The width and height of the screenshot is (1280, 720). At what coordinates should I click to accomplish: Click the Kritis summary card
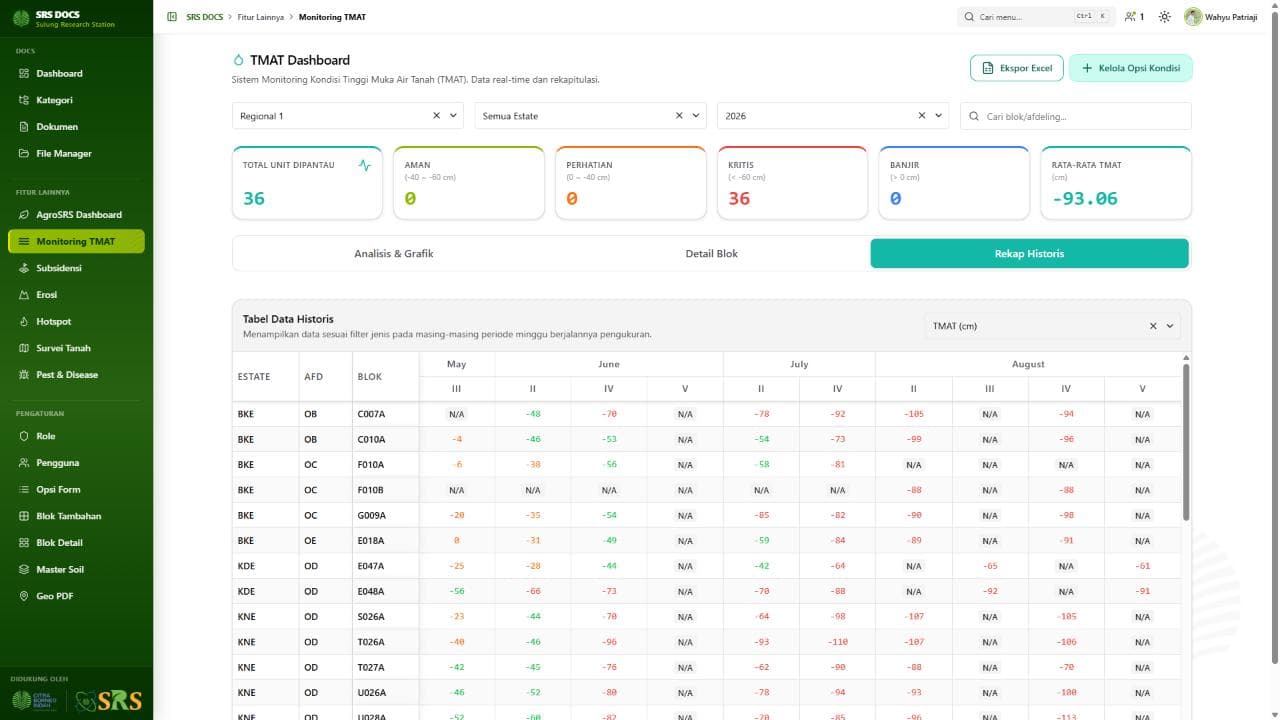coord(791,183)
